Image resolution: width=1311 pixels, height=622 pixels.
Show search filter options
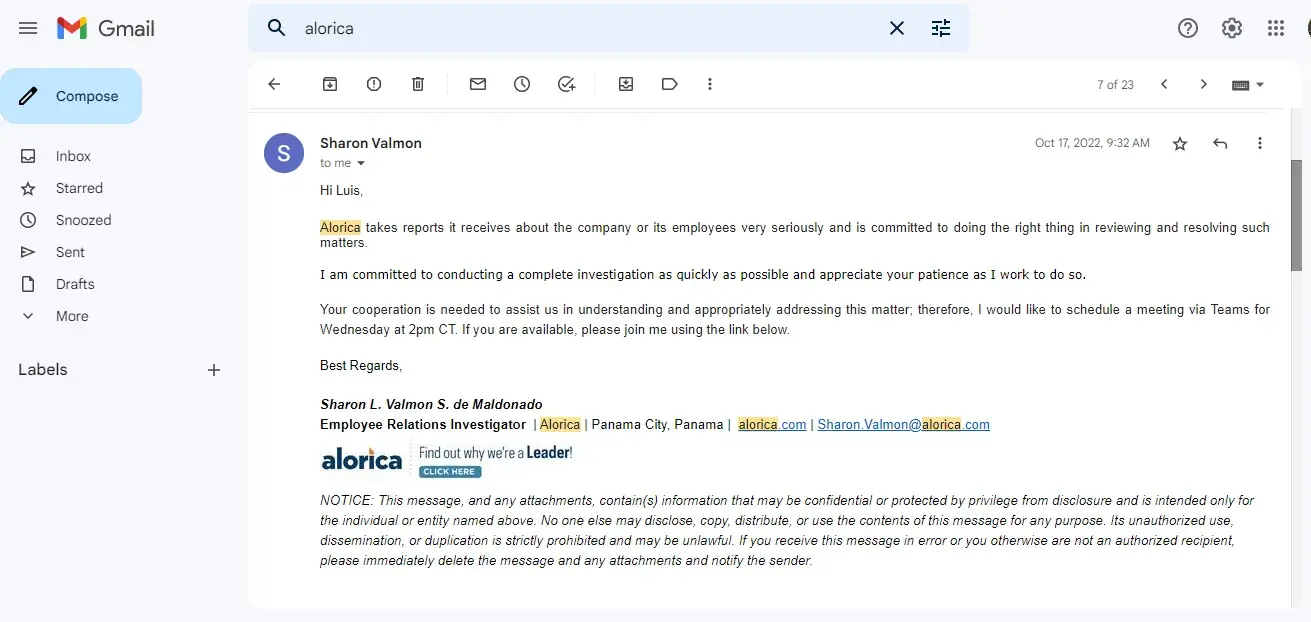coord(941,28)
